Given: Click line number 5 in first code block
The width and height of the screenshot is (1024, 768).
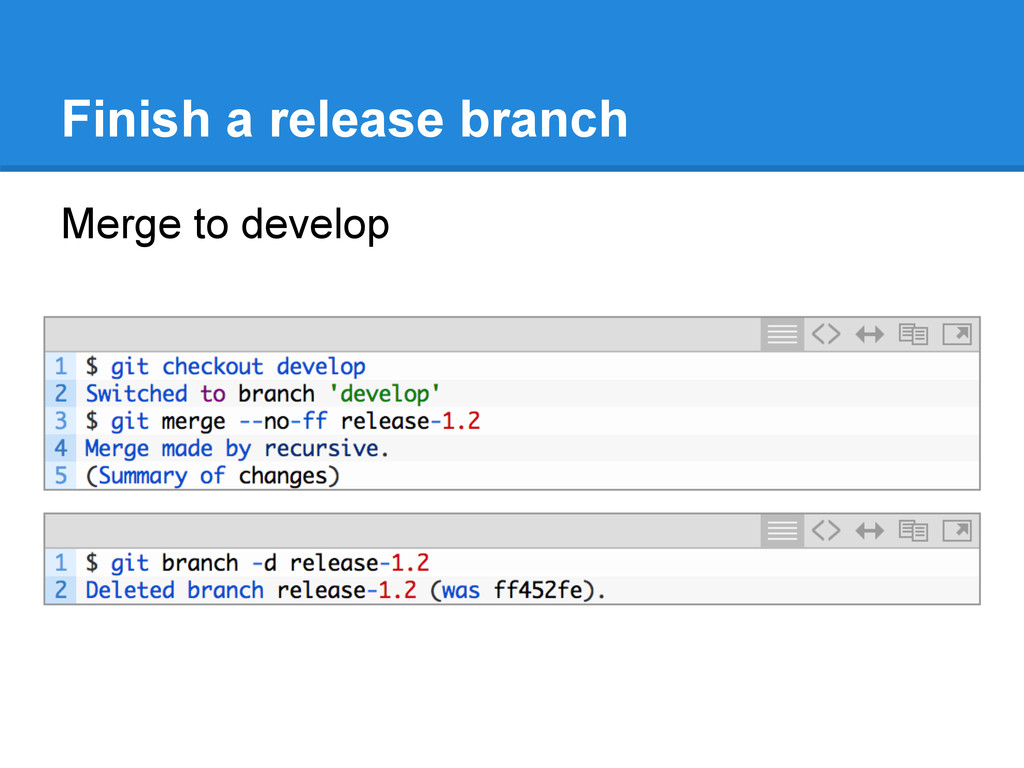Looking at the screenshot, I should point(61,476).
